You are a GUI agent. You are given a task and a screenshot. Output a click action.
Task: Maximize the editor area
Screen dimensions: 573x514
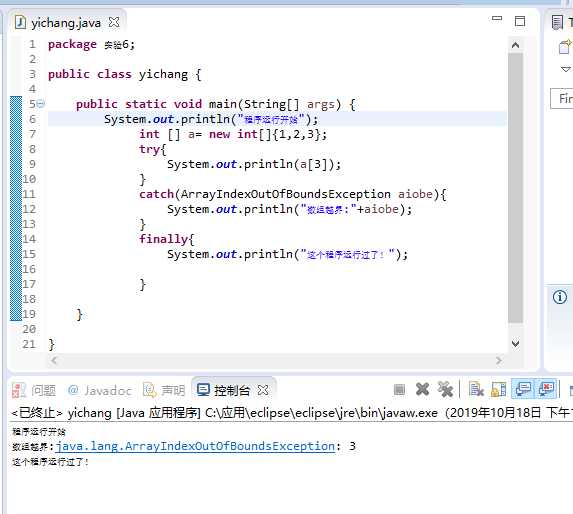(x=520, y=21)
